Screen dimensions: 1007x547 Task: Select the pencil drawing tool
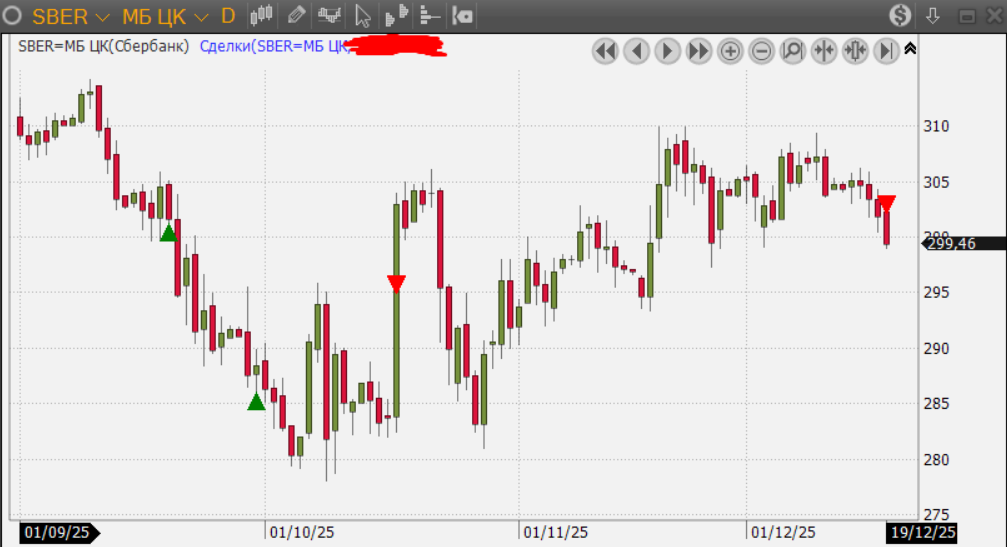click(296, 15)
